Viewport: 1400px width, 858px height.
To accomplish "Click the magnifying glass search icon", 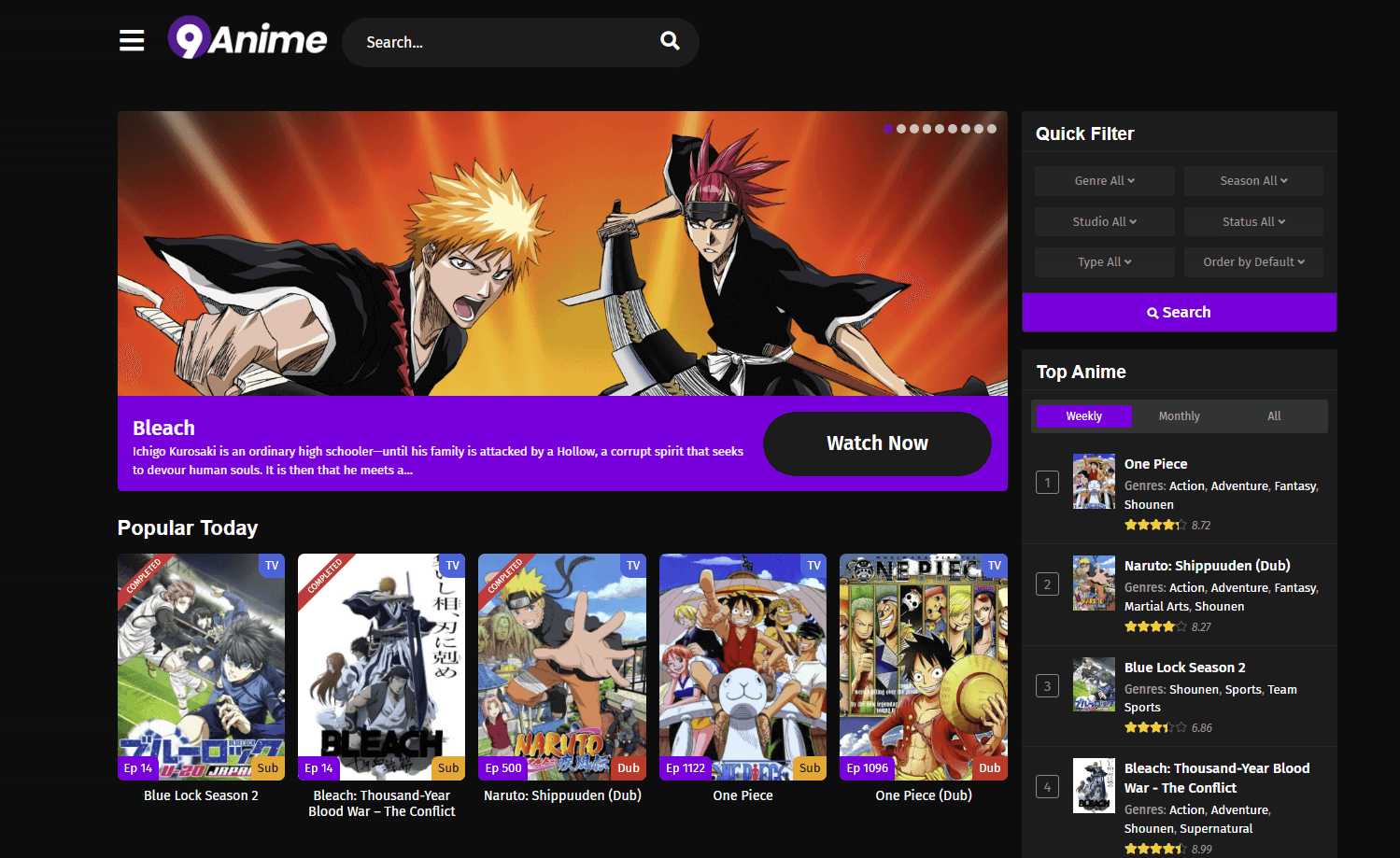I will 670,41.
